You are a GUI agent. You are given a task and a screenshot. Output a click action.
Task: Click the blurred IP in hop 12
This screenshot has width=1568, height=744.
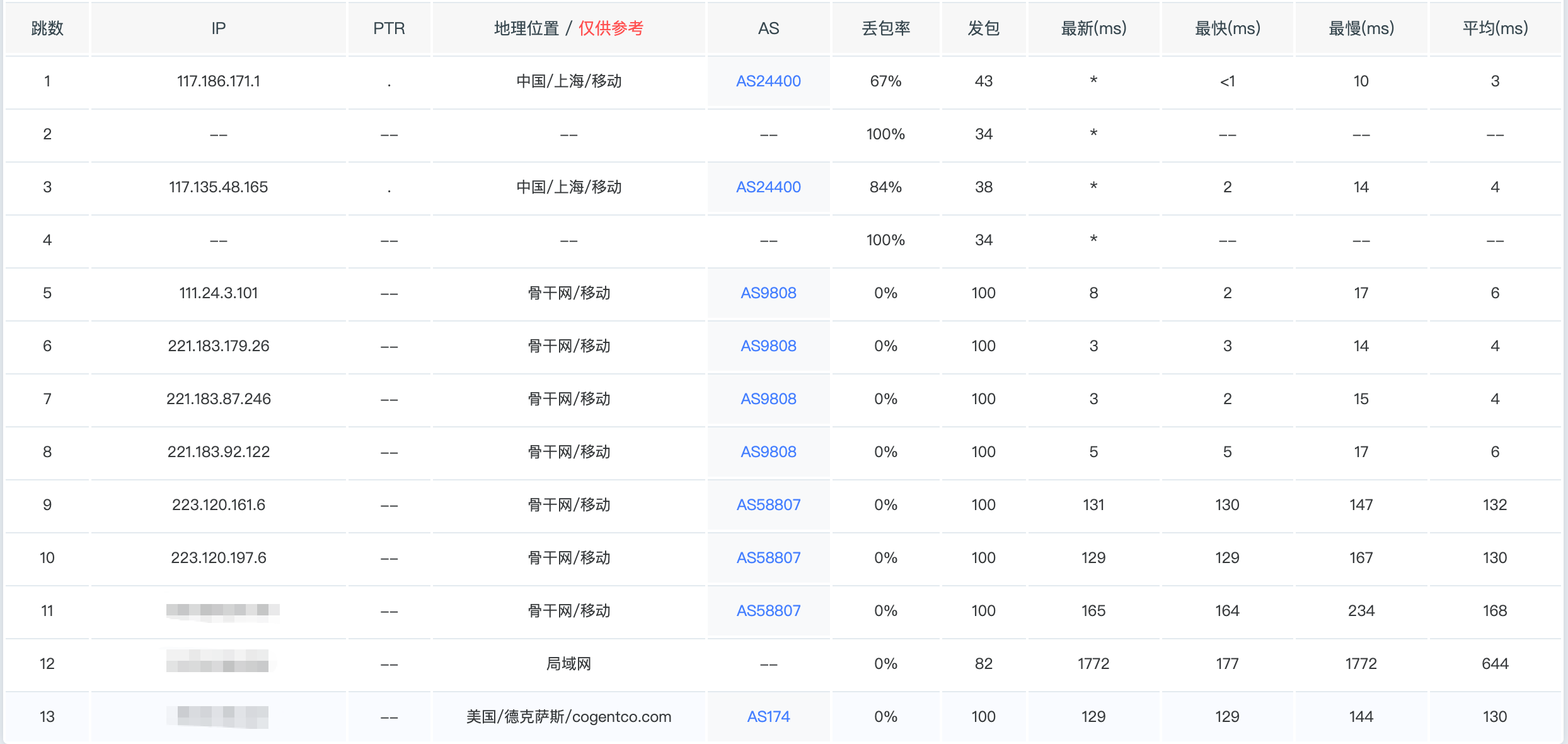tap(218, 662)
